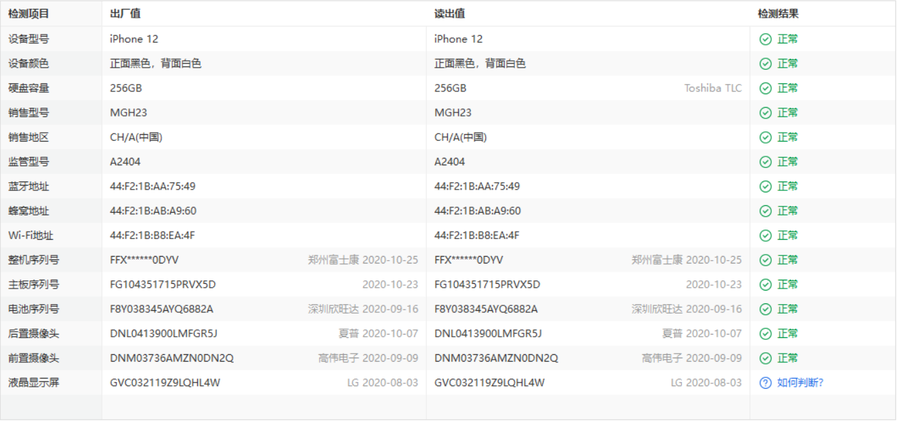Click DNM03736AMZN0DN2Q in the 读出值 column
The width and height of the screenshot is (900, 426).
coord(496,358)
